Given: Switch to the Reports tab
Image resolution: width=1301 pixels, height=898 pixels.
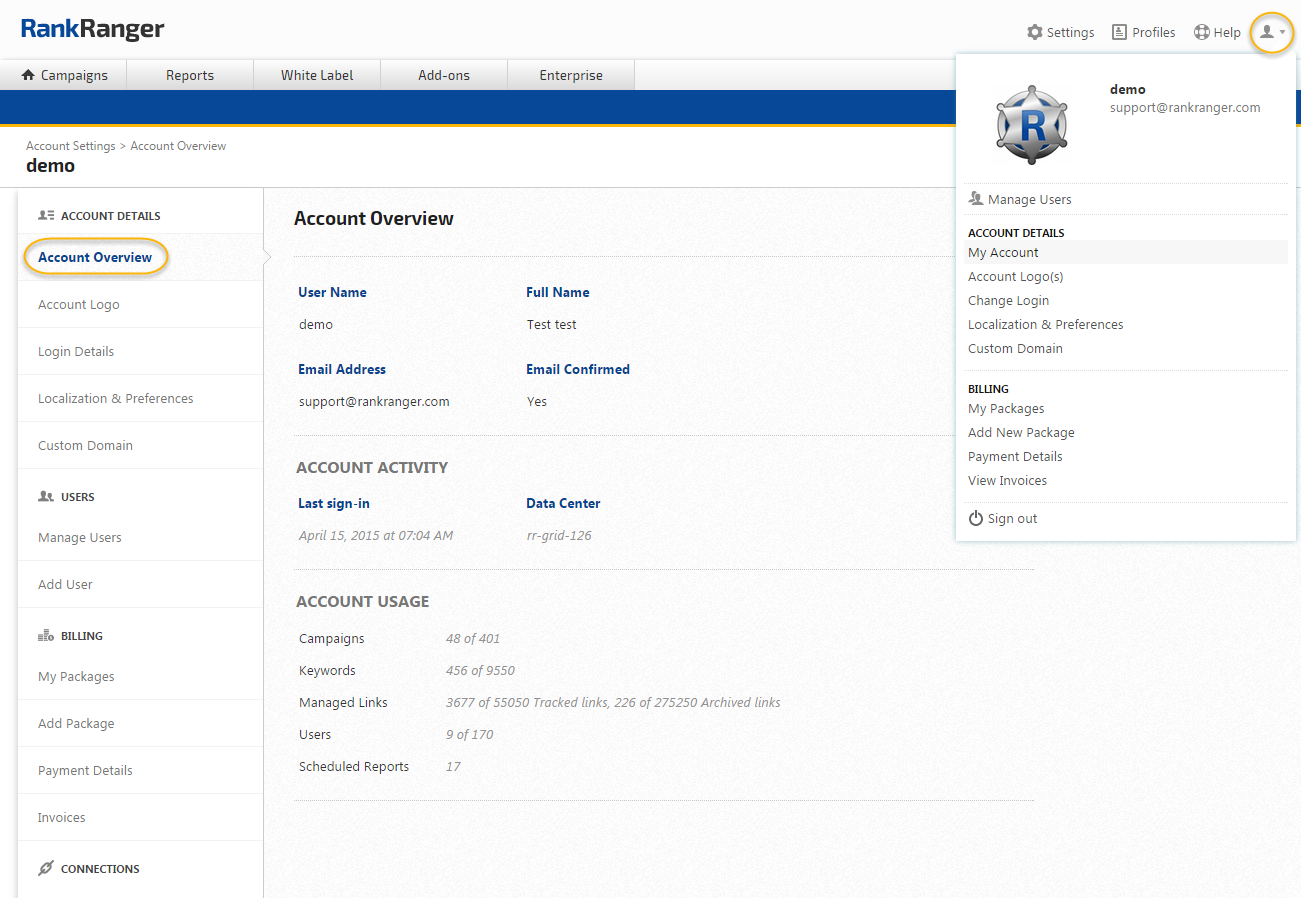Looking at the screenshot, I should [190, 75].
